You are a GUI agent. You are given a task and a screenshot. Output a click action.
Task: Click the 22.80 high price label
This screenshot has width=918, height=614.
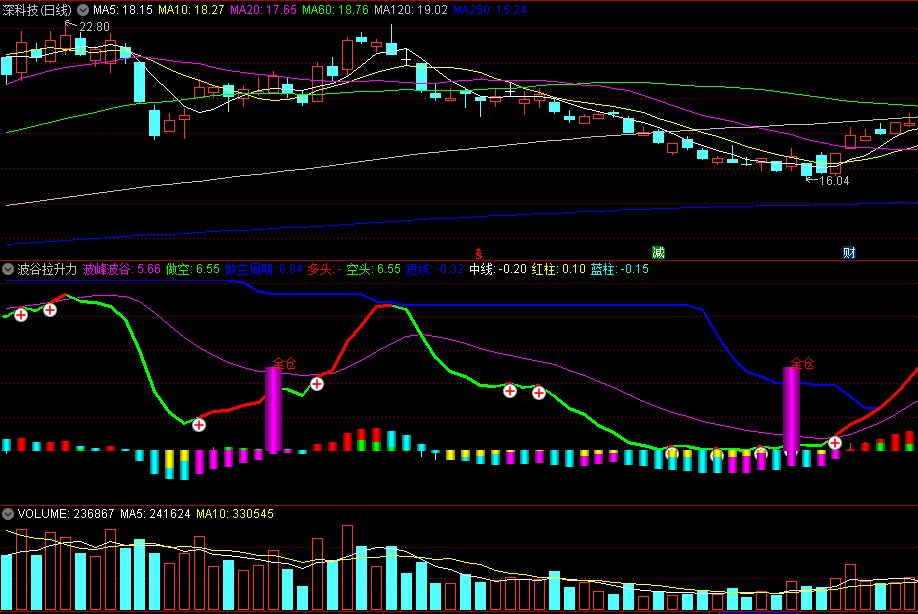[94, 27]
